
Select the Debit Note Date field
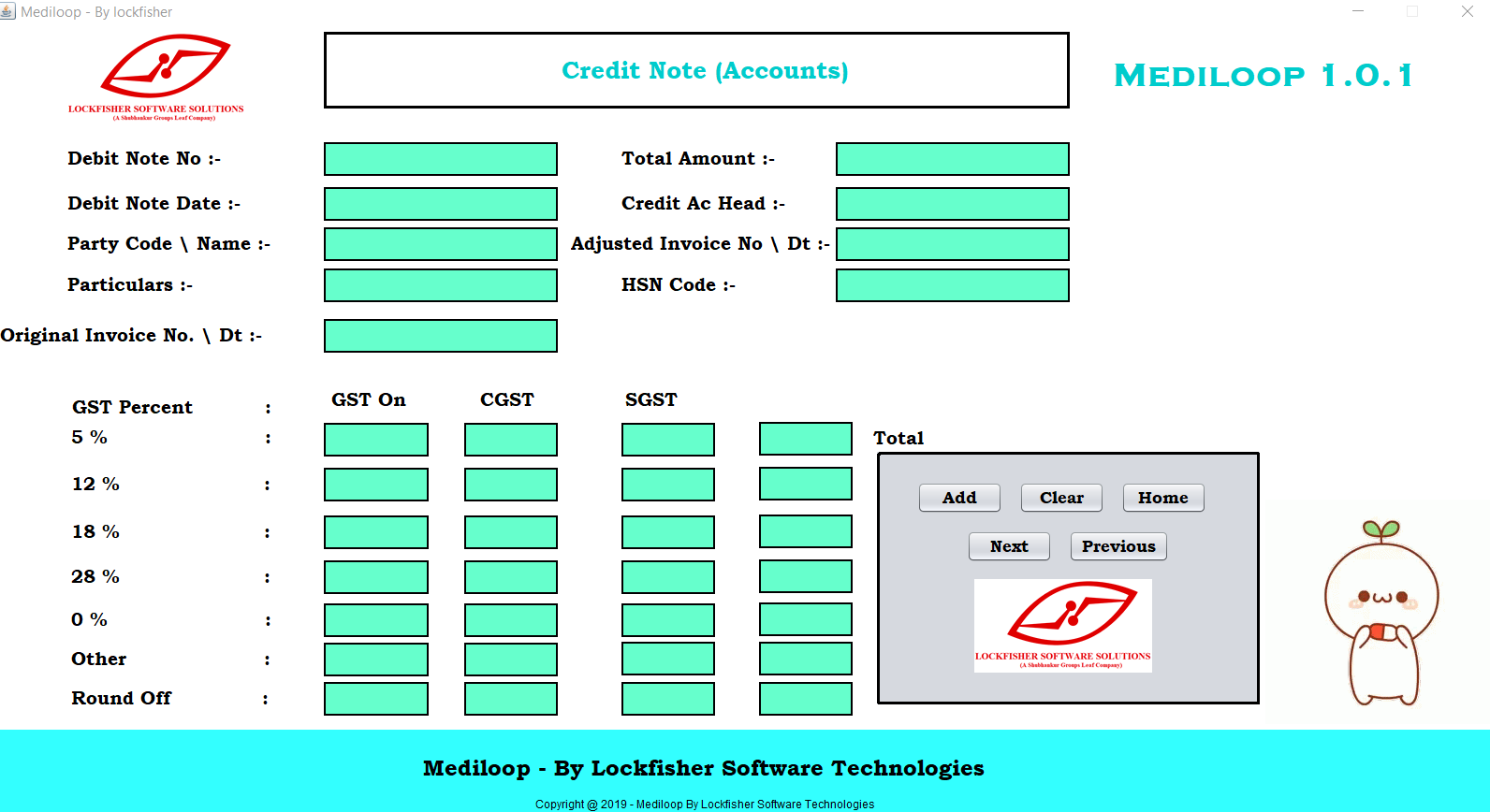(440, 204)
